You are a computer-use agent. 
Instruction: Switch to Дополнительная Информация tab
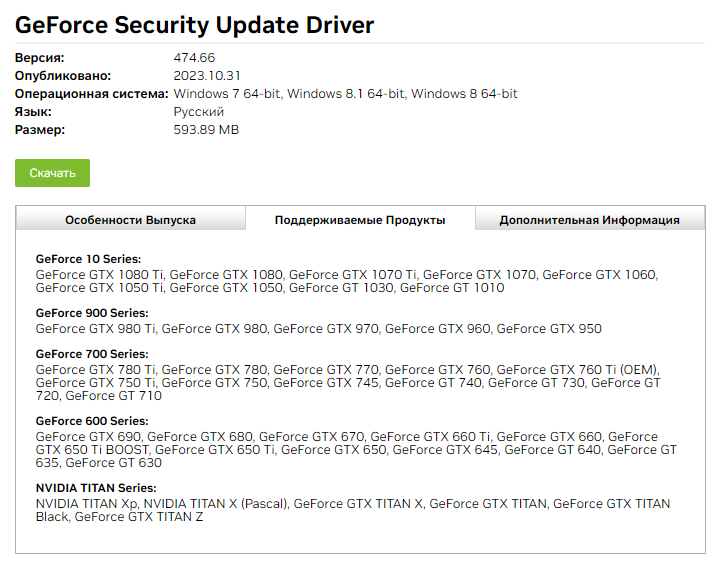point(589,220)
